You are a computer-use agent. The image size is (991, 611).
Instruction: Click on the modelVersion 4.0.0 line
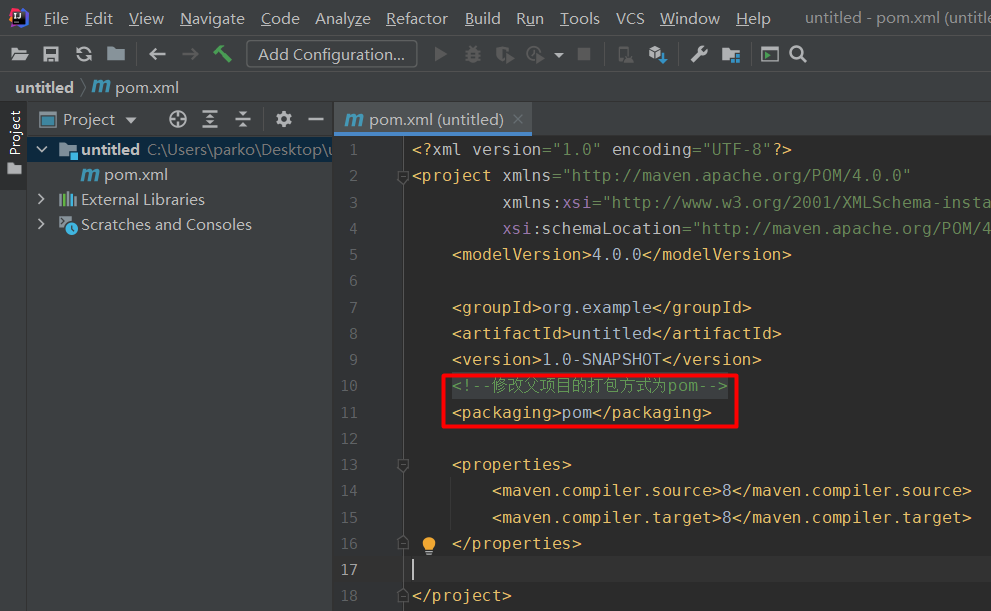pyautogui.click(x=621, y=255)
